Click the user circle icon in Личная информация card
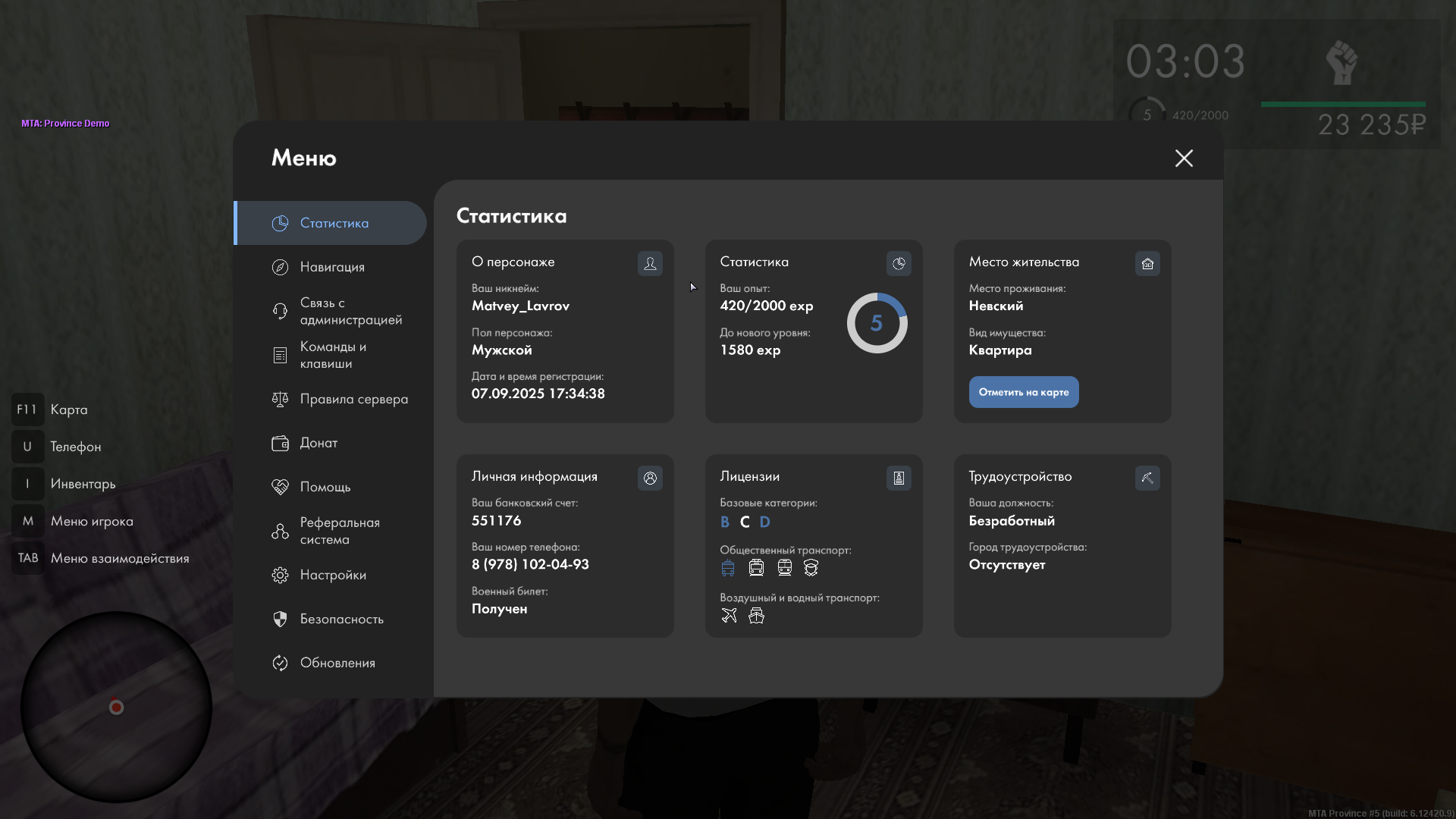This screenshot has height=819, width=1456. point(650,478)
